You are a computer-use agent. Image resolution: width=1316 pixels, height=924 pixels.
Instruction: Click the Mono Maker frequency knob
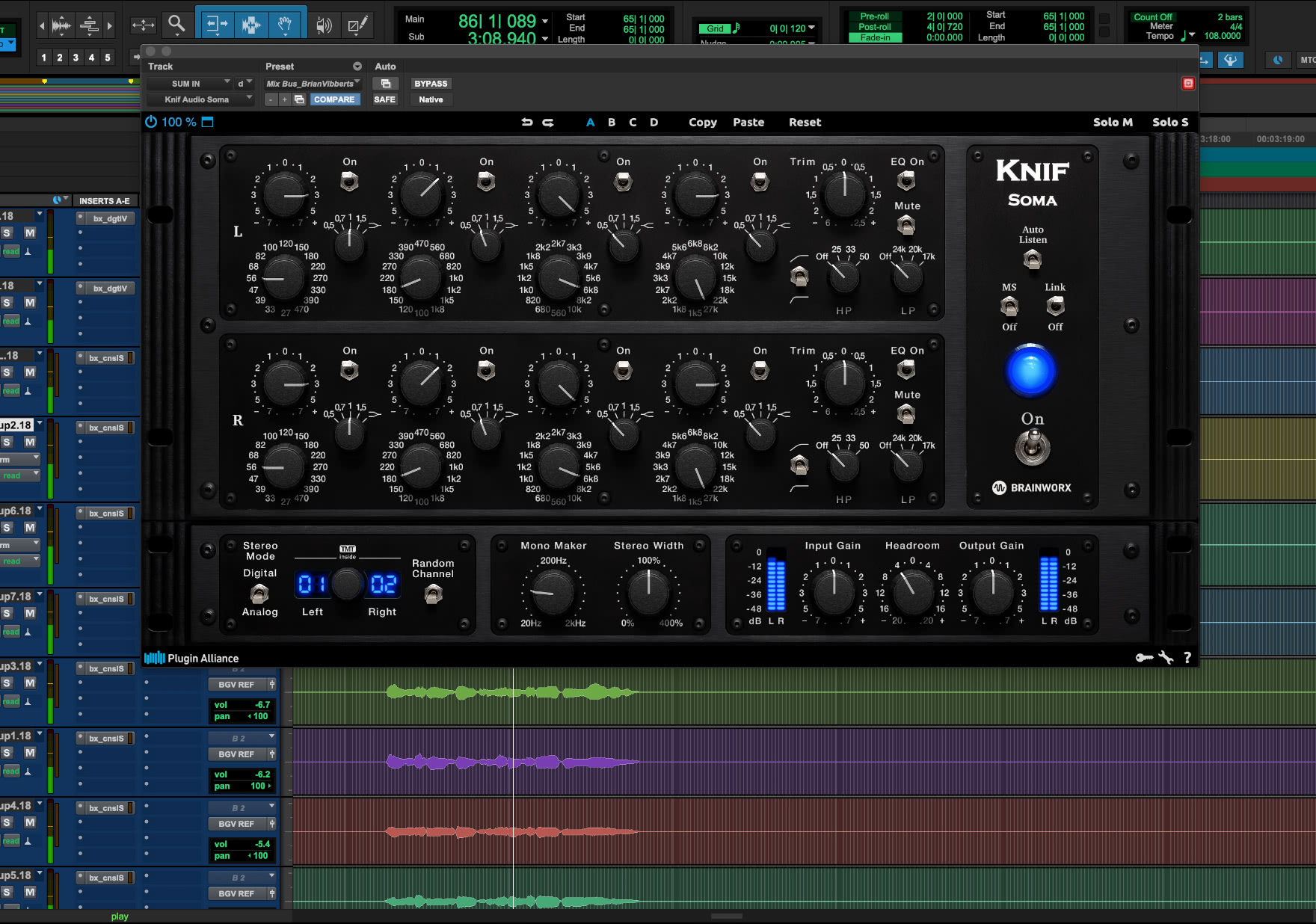(553, 593)
